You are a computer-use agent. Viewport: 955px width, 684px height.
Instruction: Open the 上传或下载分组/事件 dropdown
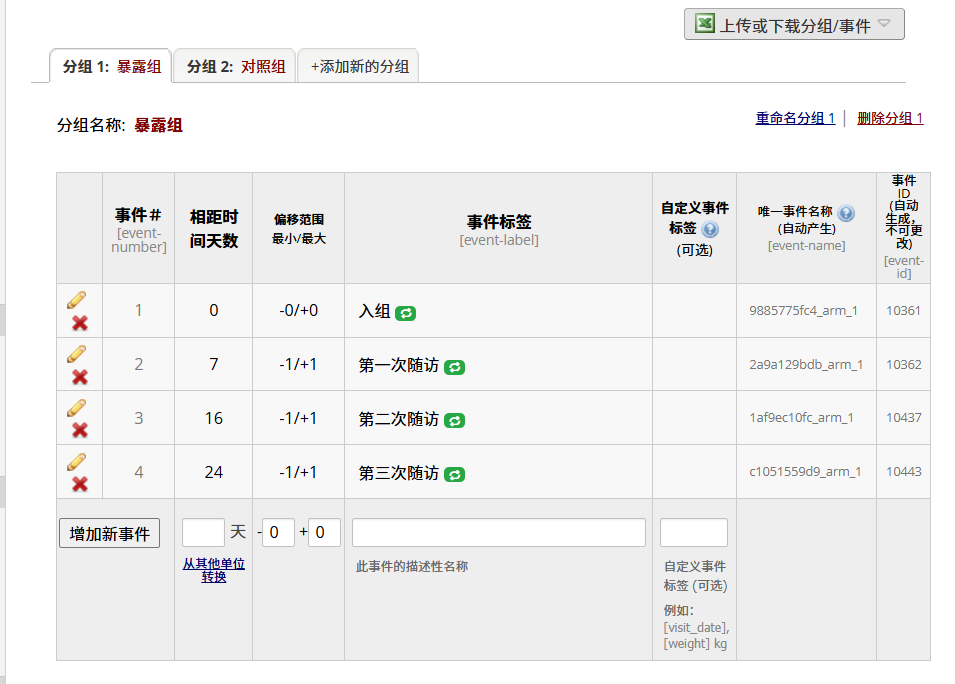pos(794,24)
